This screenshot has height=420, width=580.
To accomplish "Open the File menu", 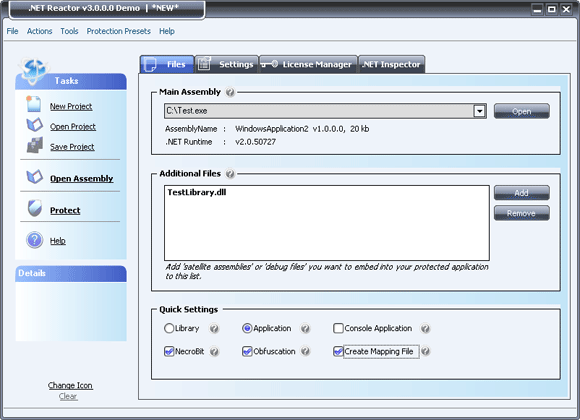I will click(12, 31).
